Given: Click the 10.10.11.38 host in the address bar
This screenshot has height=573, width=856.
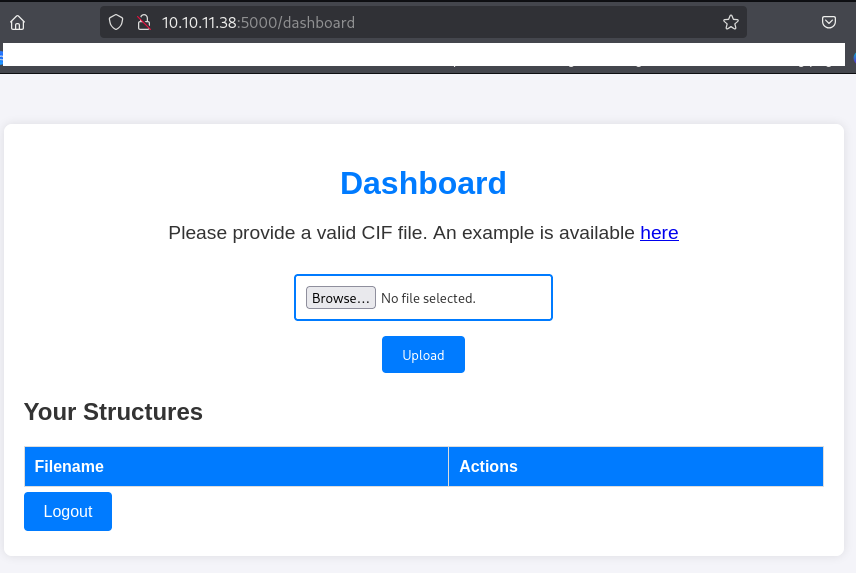Looking at the screenshot, I should pyautogui.click(x=199, y=22).
